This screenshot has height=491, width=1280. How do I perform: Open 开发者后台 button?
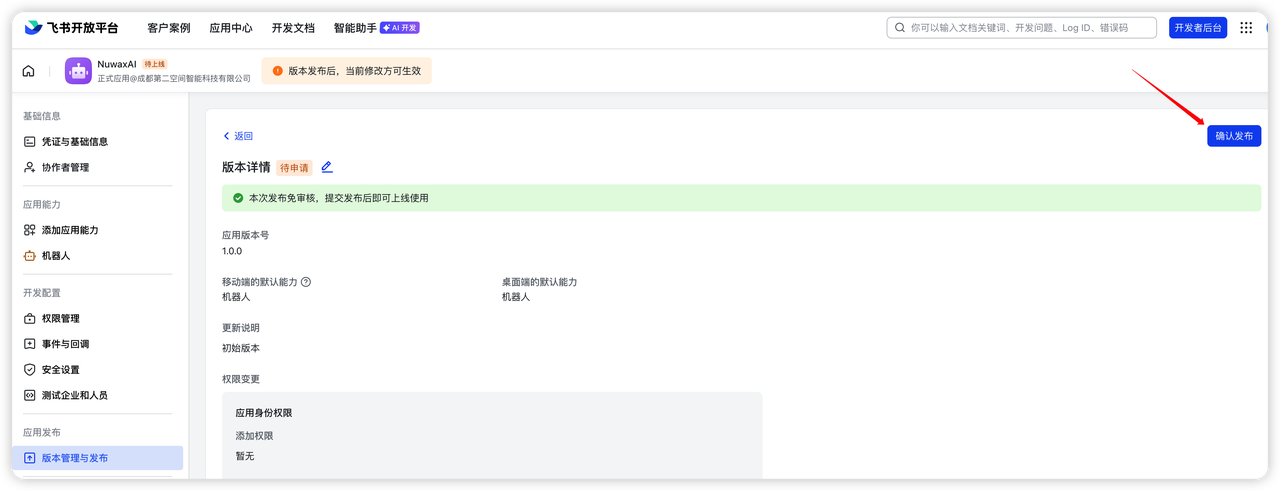point(1198,28)
